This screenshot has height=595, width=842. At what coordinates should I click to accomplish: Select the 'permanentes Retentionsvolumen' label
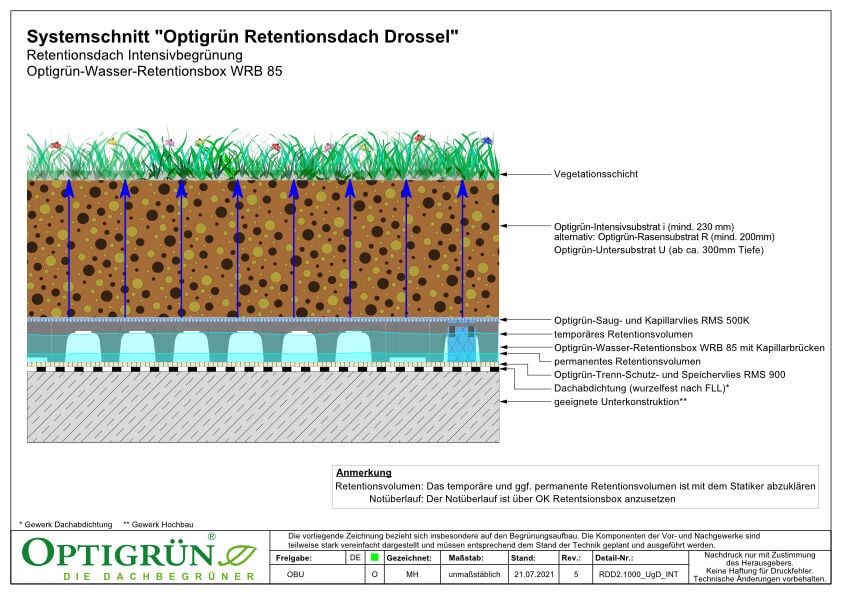627,361
